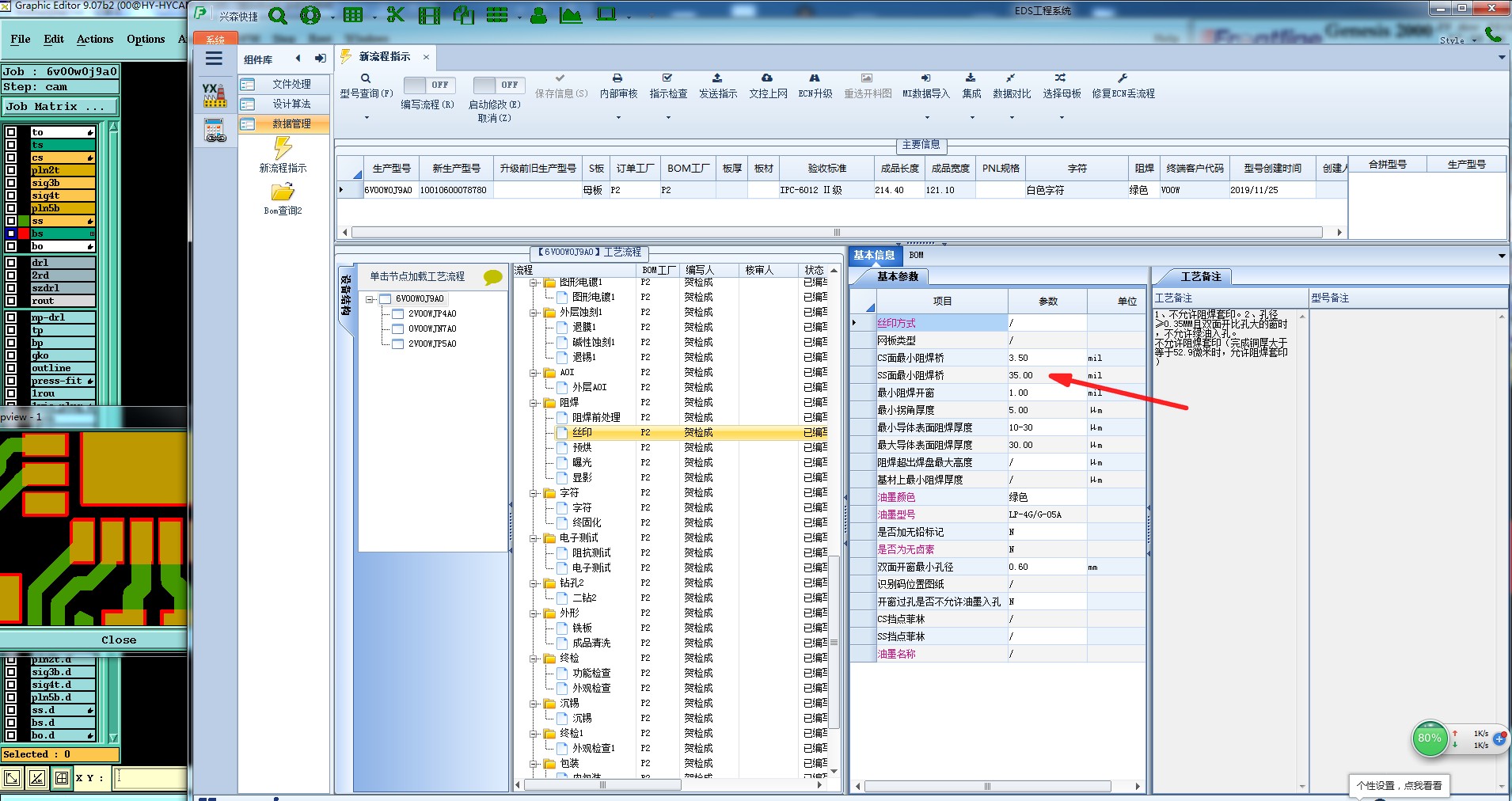Open 型号查询(F) dropdown arrow
The width and height of the screenshot is (1512, 801).
[366, 118]
